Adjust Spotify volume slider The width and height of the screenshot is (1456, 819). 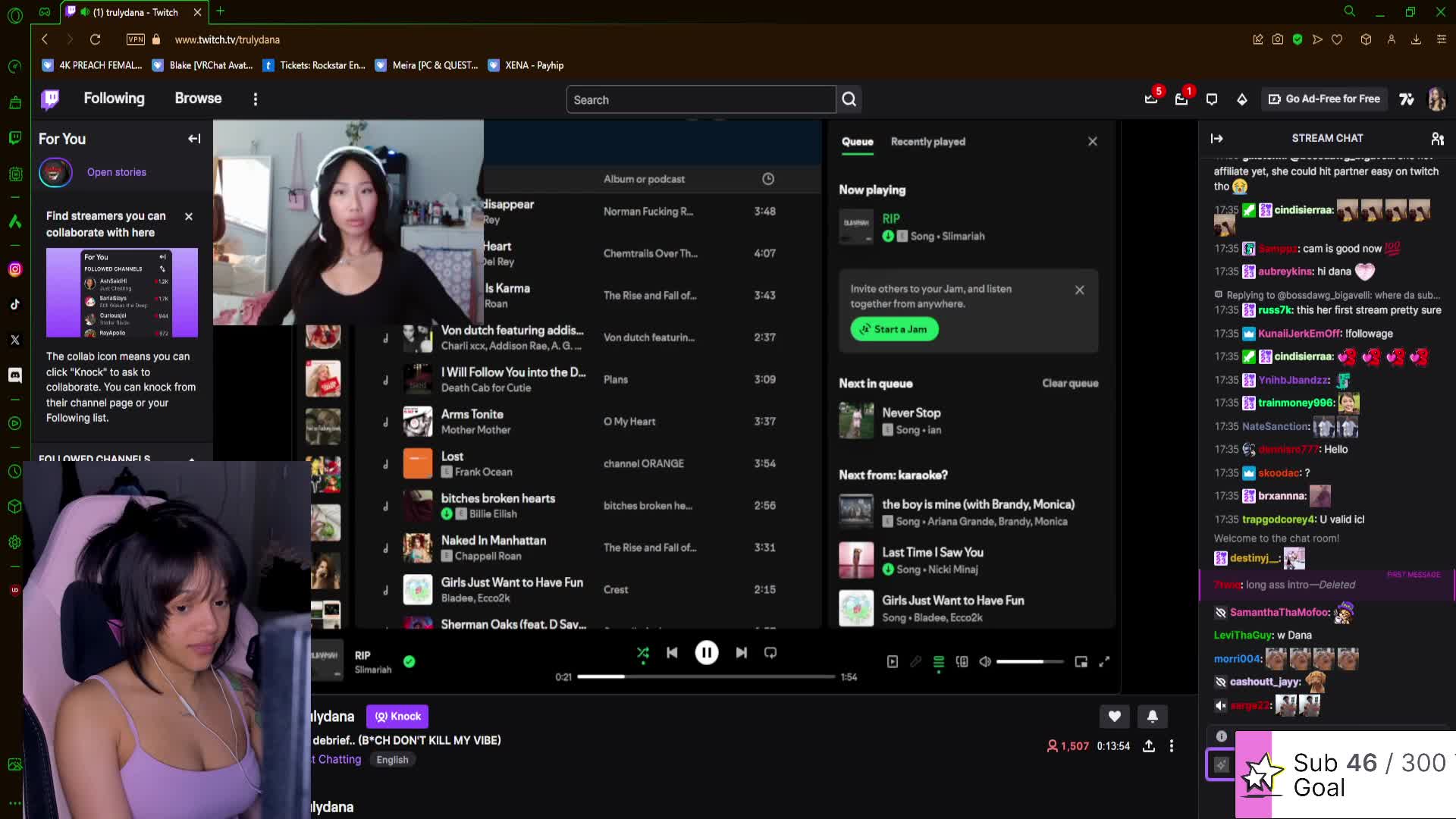(1030, 662)
